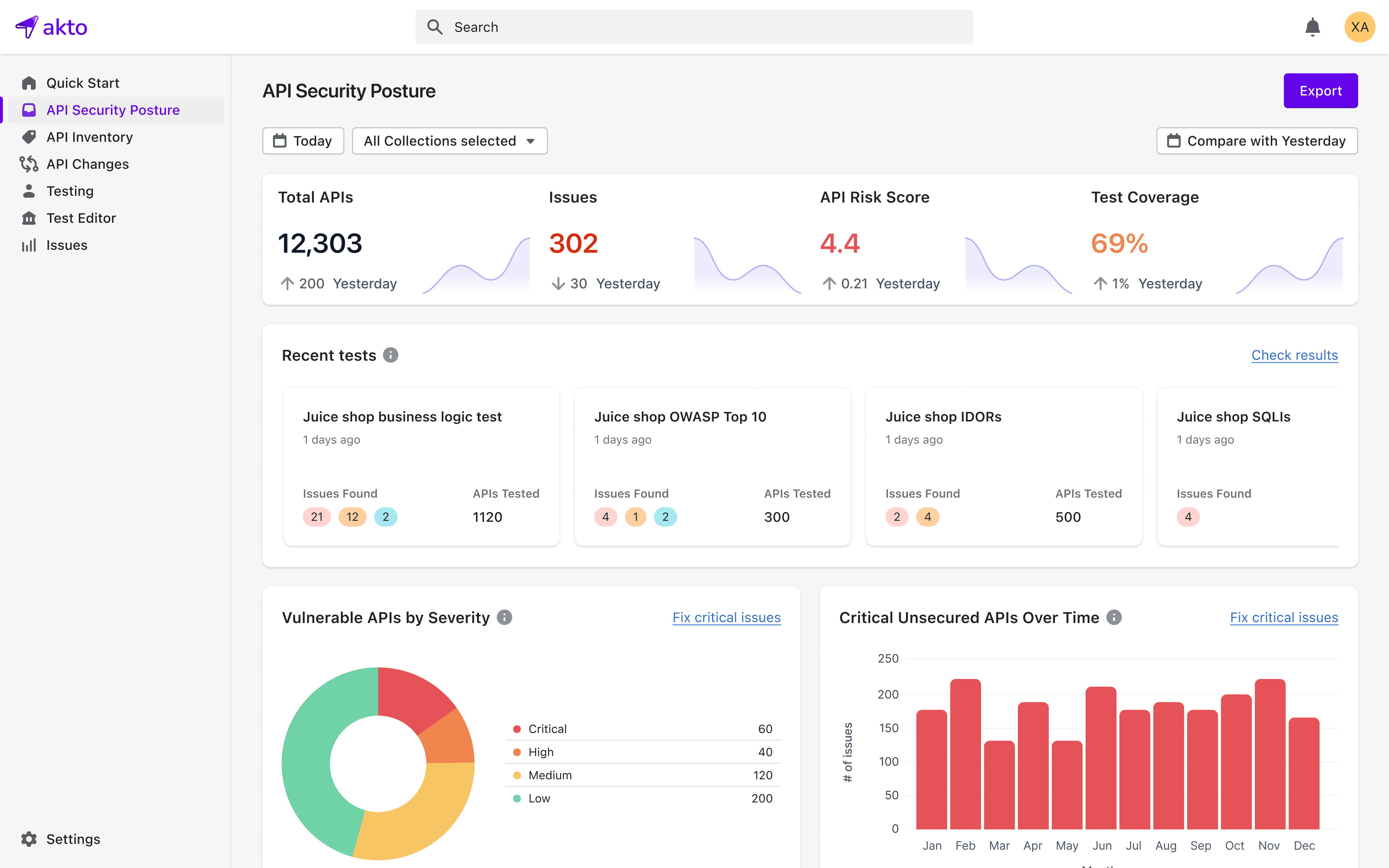Click info icon beside Critical Unsecured APIs title
Screen dimensions: 1389x868
click(1114, 617)
